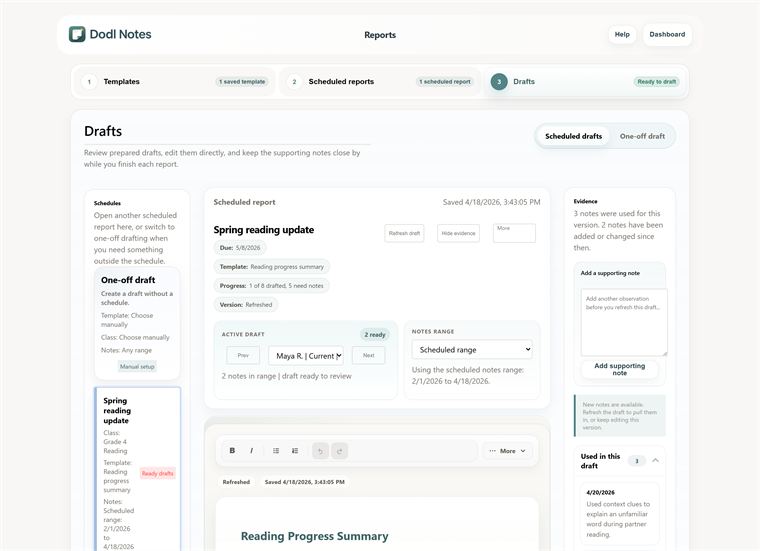
Task: Click the Due 5/8/2026 chip
Action: (x=240, y=248)
